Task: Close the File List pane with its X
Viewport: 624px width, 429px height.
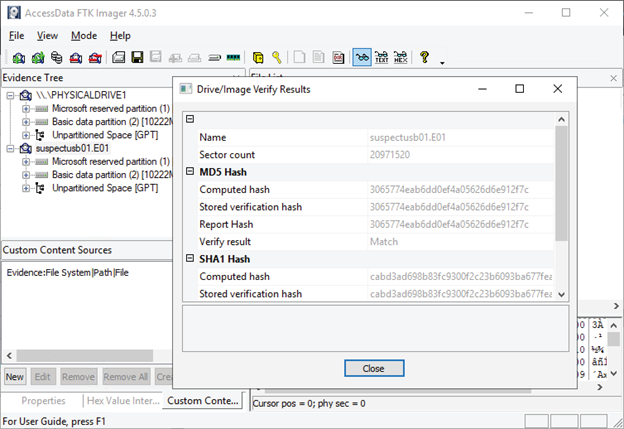Action: click(613, 78)
